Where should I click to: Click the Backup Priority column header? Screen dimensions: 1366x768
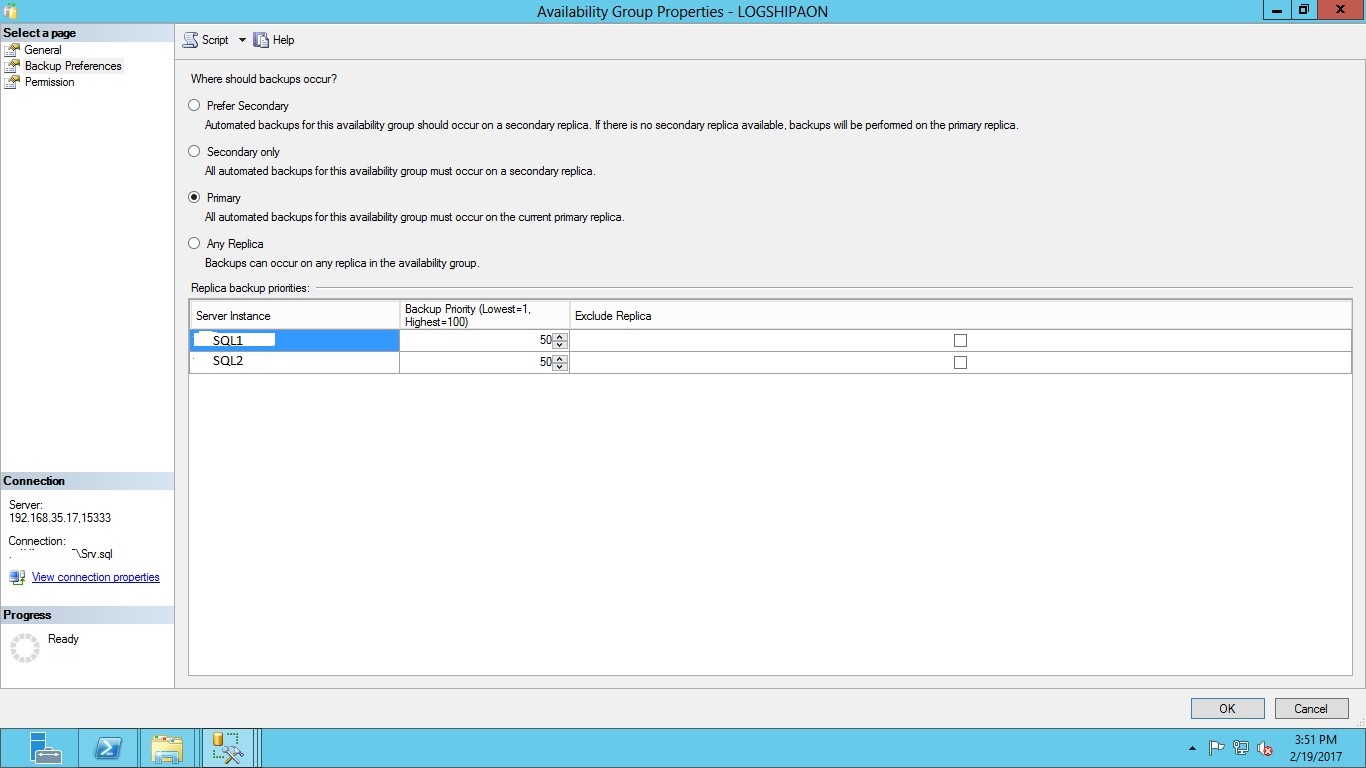pos(485,316)
